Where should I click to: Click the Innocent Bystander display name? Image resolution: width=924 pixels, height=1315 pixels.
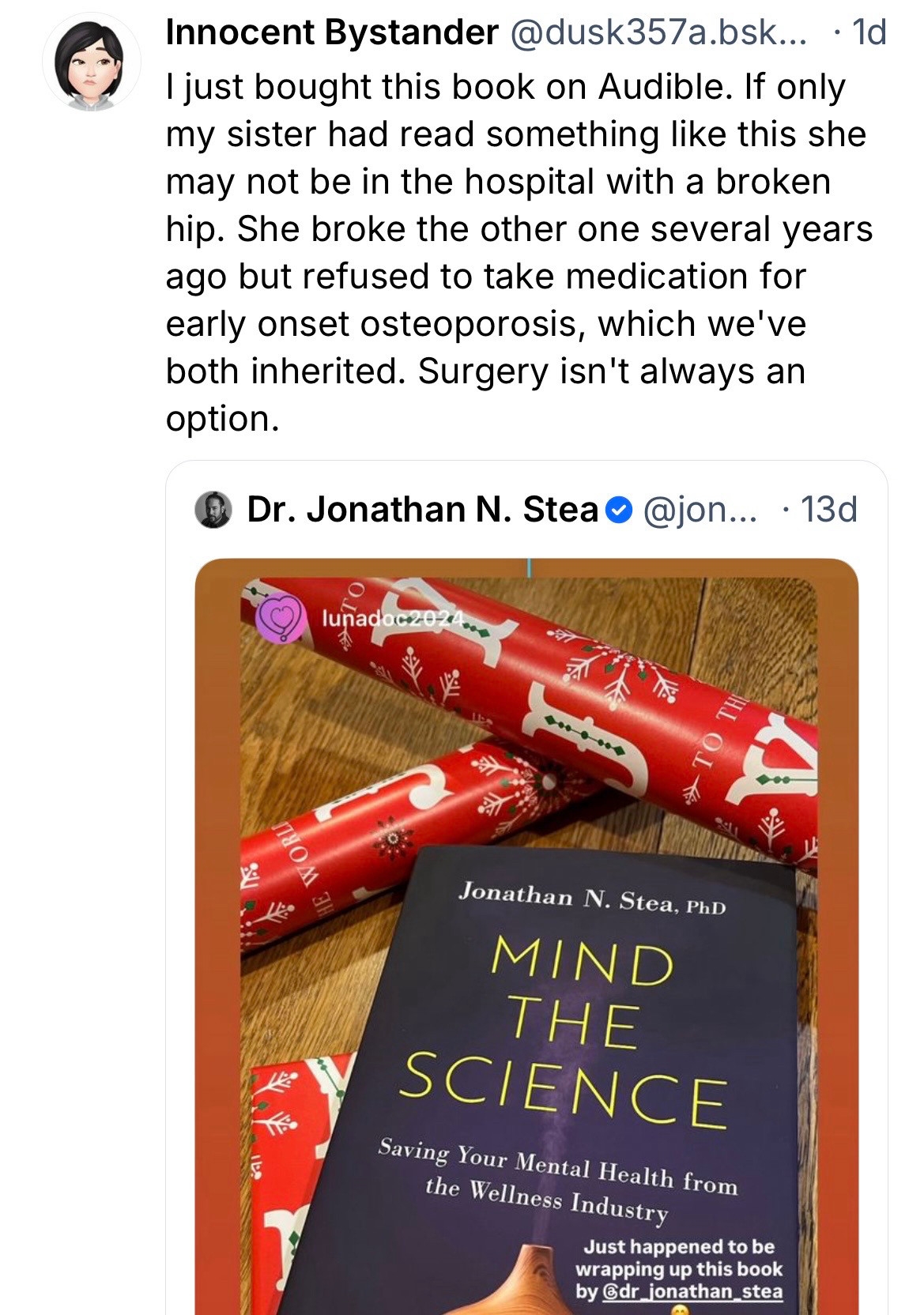pos(332,32)
